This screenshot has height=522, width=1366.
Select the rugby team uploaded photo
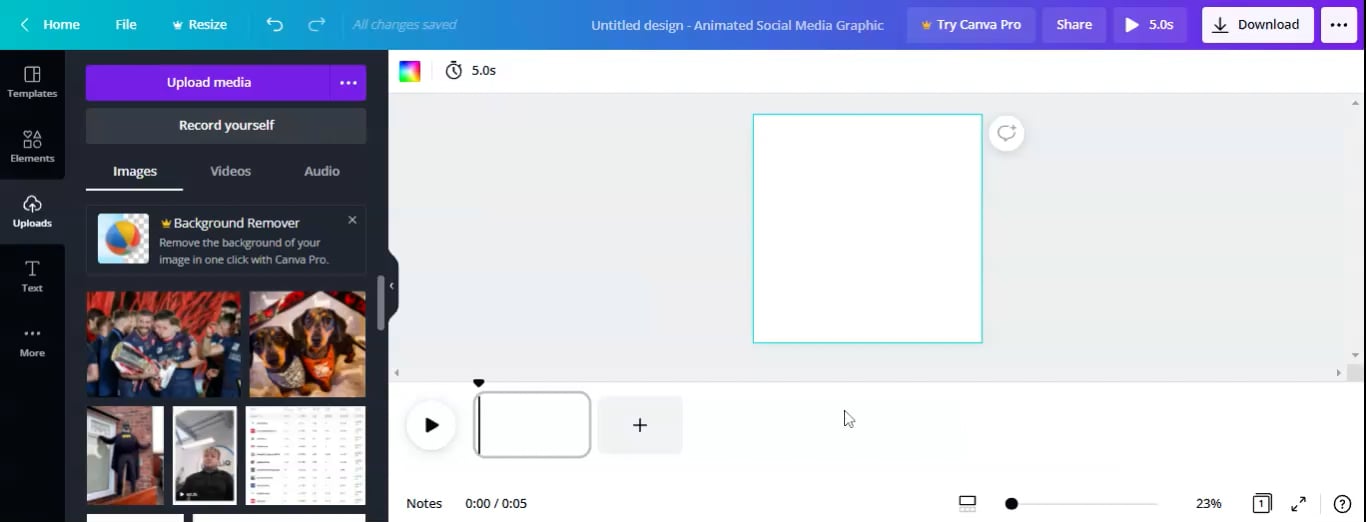(164, 344)
